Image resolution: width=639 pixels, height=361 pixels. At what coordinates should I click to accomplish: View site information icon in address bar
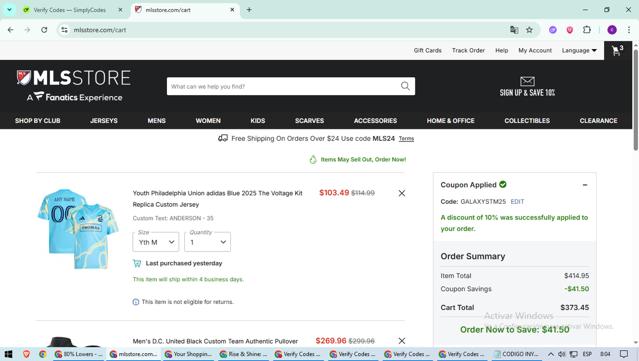(64, 30)
